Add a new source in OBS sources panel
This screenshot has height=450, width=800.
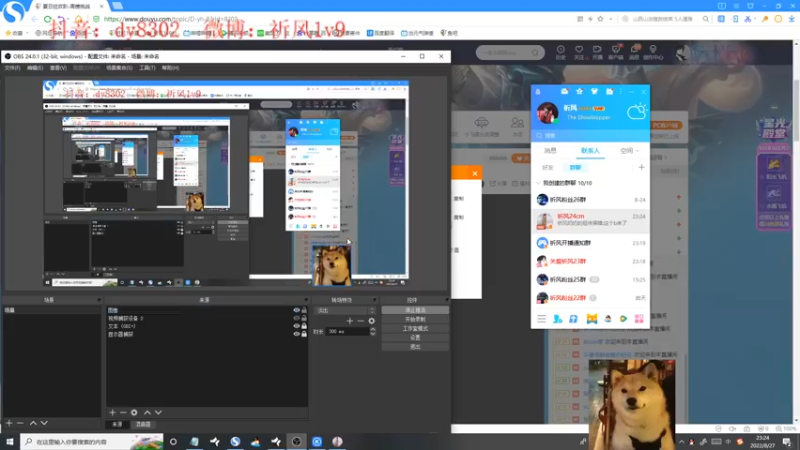click(112, 412)
